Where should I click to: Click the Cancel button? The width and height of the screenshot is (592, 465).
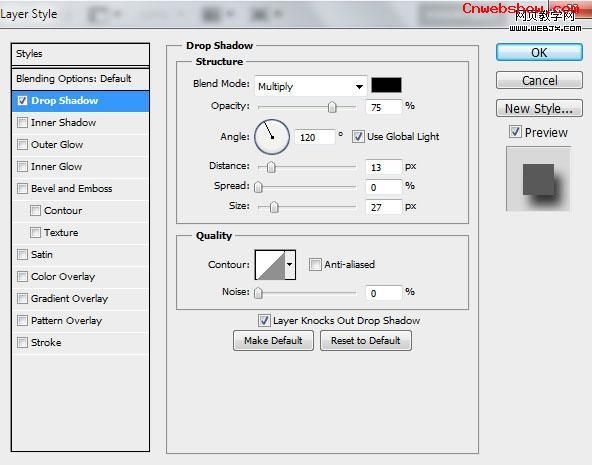coord(539,80)
